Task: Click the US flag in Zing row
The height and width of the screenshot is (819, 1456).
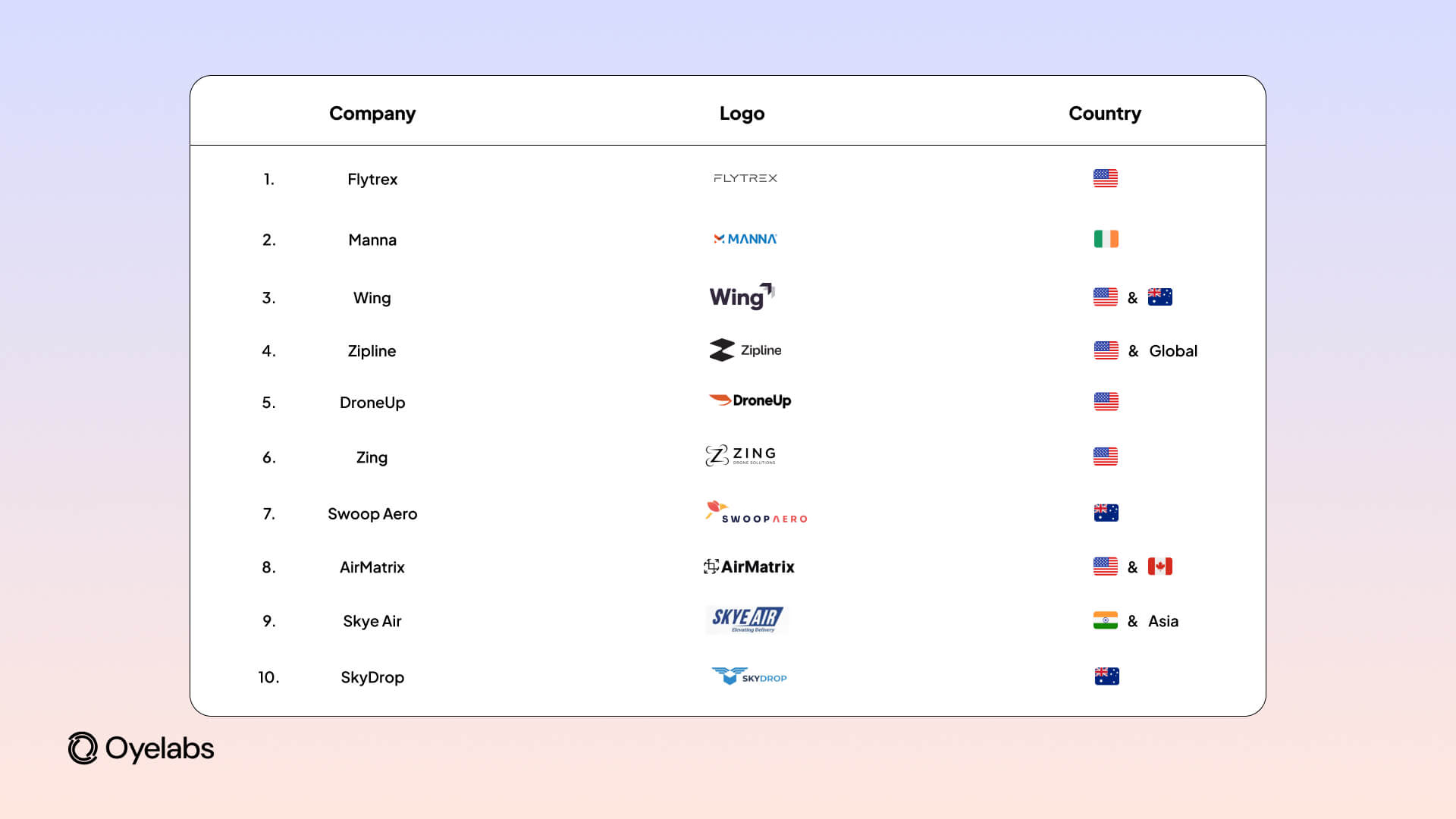Action: pyautogui.click(x=1106, y=457)
